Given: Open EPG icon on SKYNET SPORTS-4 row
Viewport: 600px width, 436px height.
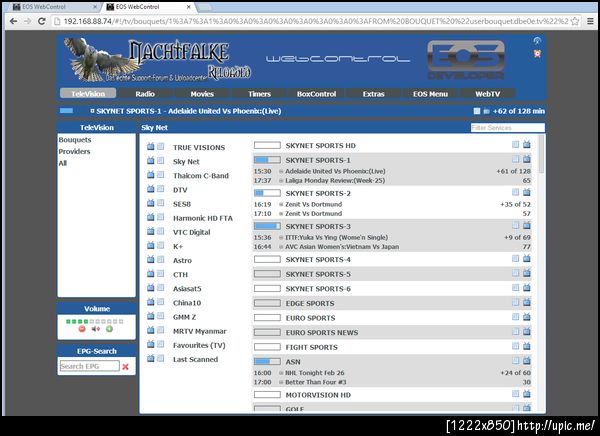Looking at the screenshot, I should 516,258.
